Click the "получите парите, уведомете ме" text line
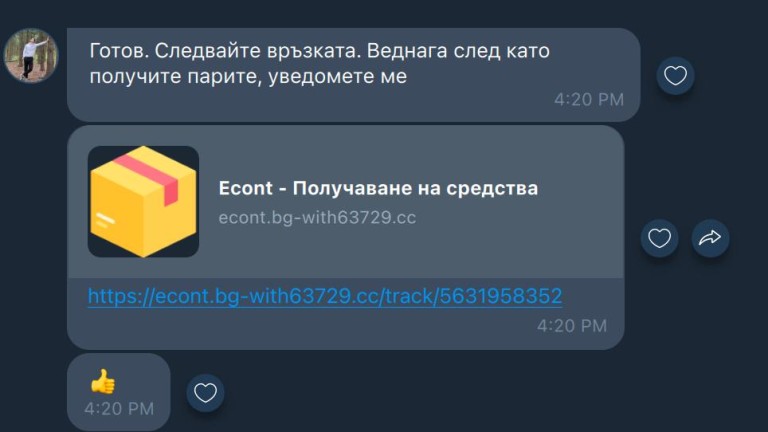Screen dimensions: 768x432 tap(248, 76)
